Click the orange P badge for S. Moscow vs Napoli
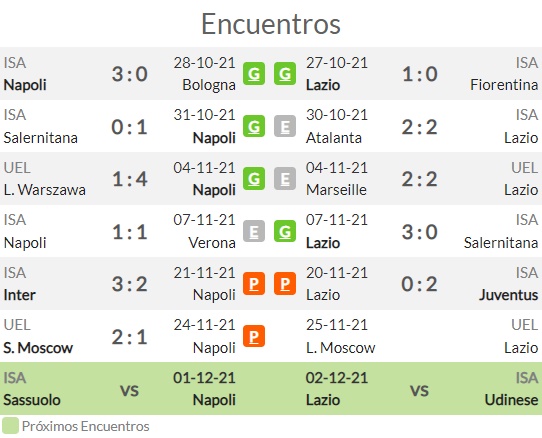The image size is (542, 438). pos(254,336)
